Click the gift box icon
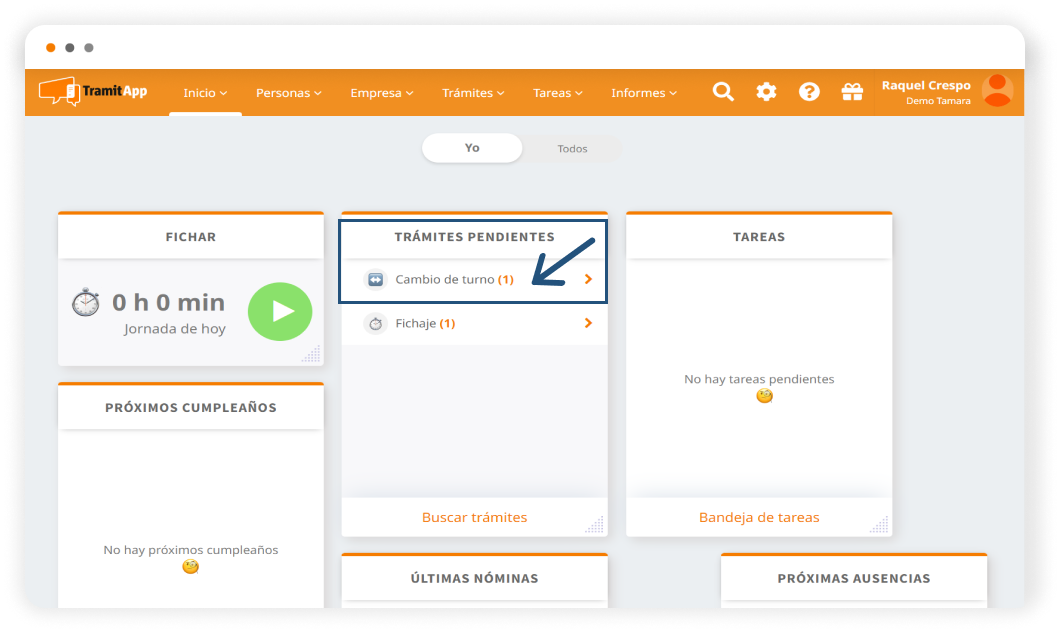The width and height of the screenshot is (1061, 633). pos(852,92)
